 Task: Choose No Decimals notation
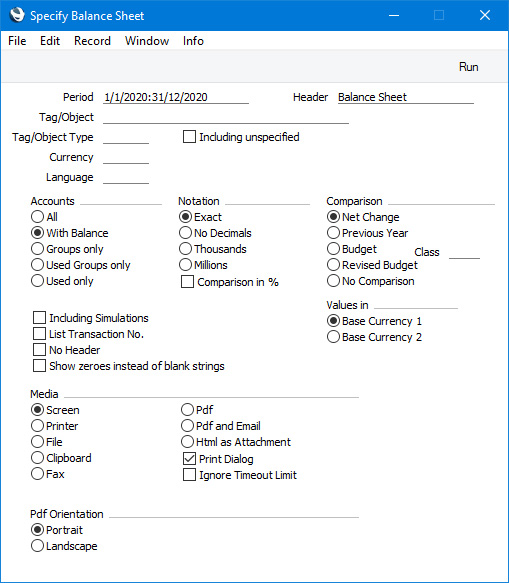[x=186, y=233]
